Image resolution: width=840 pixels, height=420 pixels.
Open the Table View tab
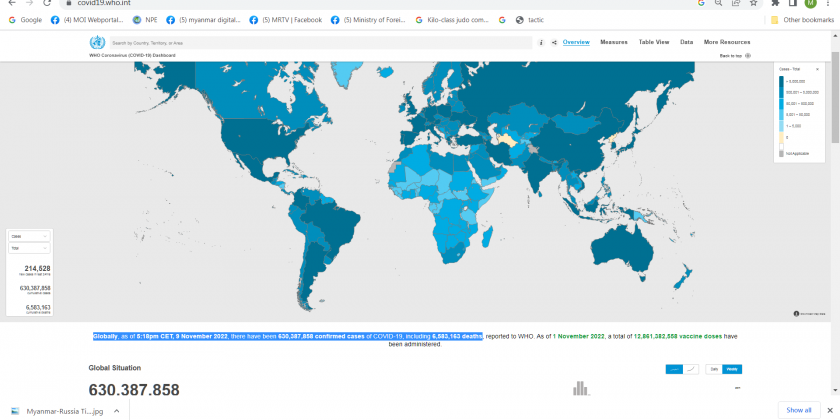pyautogui.click(x=654, y=42)
